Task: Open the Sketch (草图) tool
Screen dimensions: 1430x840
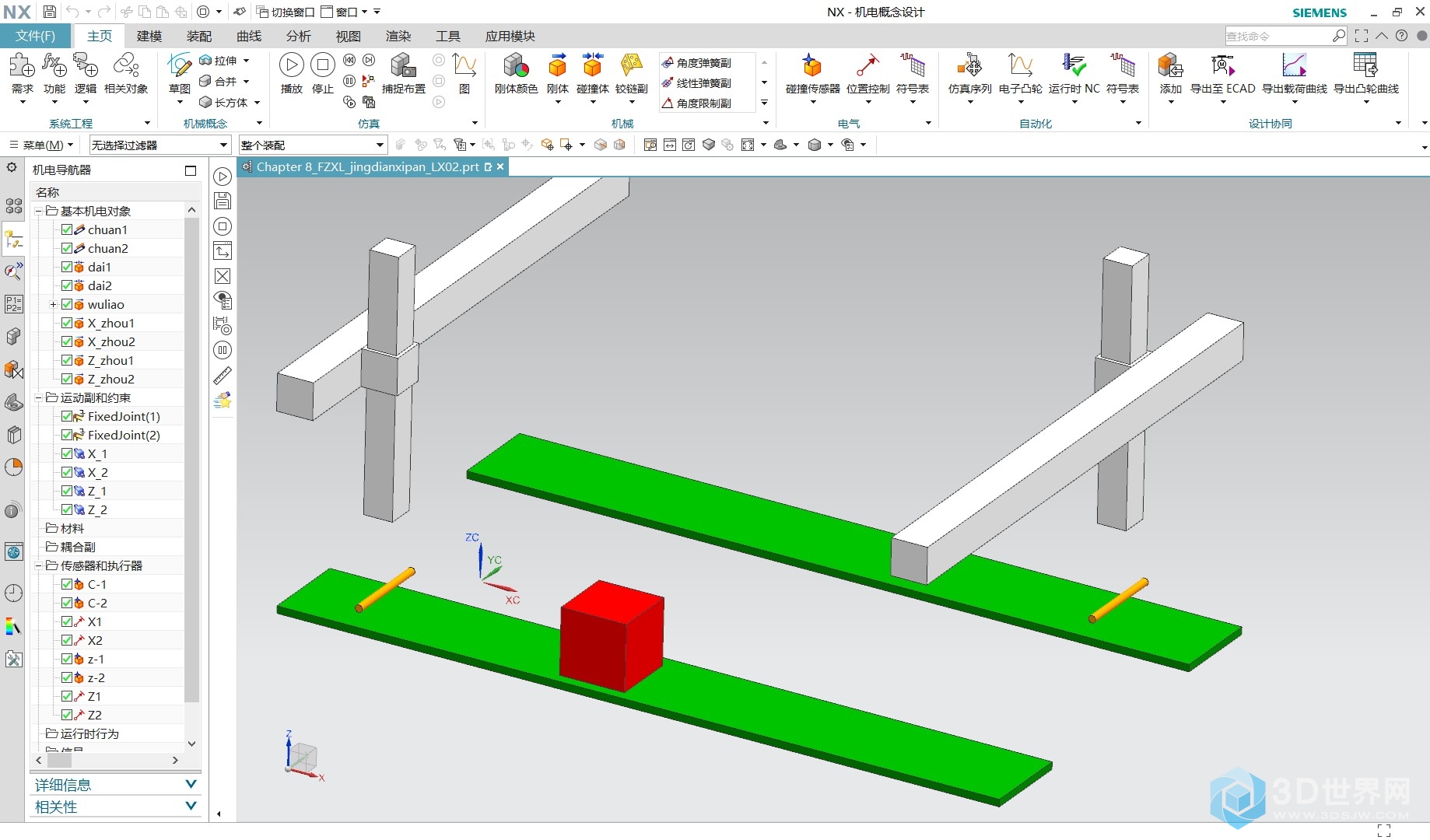Action: [180, 74]
